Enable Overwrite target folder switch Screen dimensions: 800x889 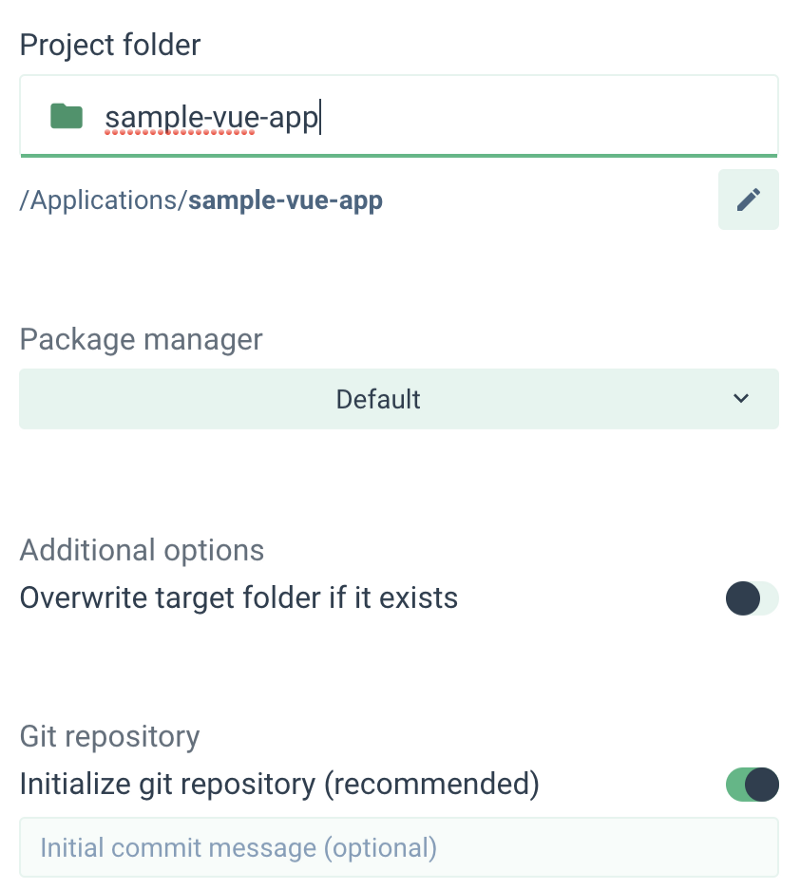(x=751, y=599)
